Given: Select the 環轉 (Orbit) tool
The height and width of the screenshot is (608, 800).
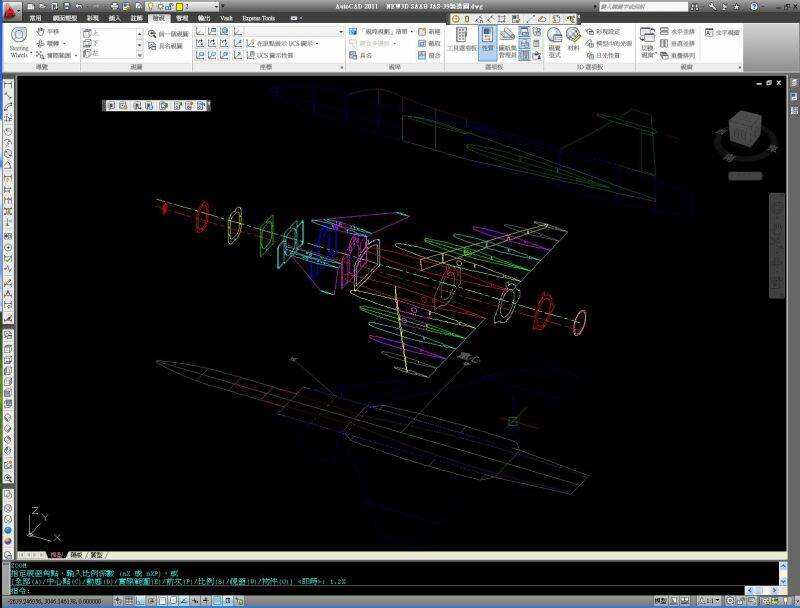Looking at the screenshot, I should coord(47,43).
